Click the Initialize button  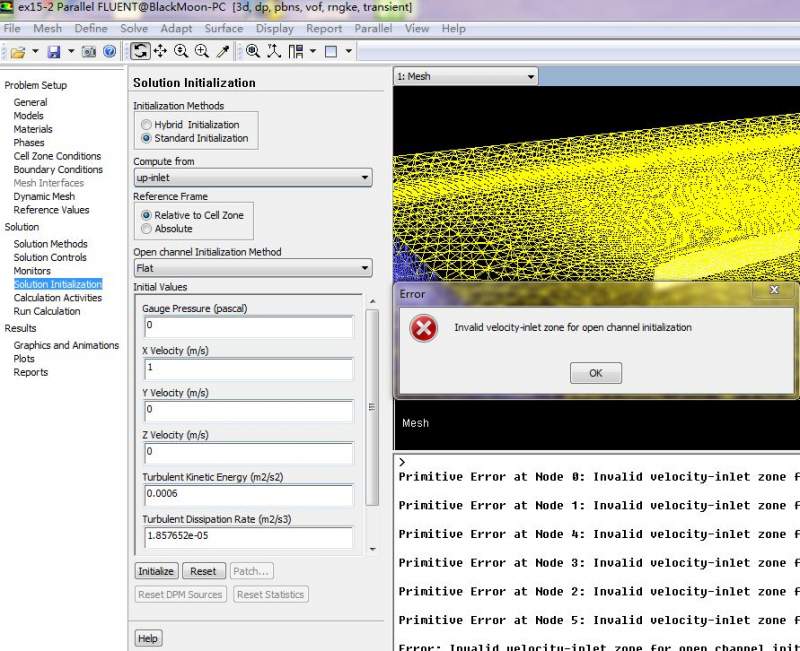pos(156,571)
